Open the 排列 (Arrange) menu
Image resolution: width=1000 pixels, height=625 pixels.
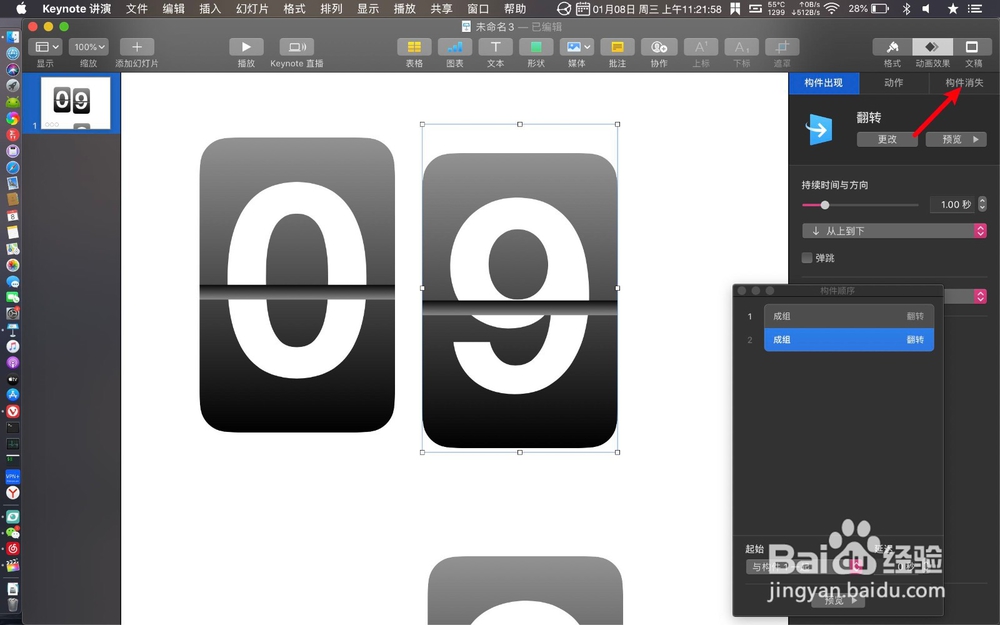tap(331, 8)
